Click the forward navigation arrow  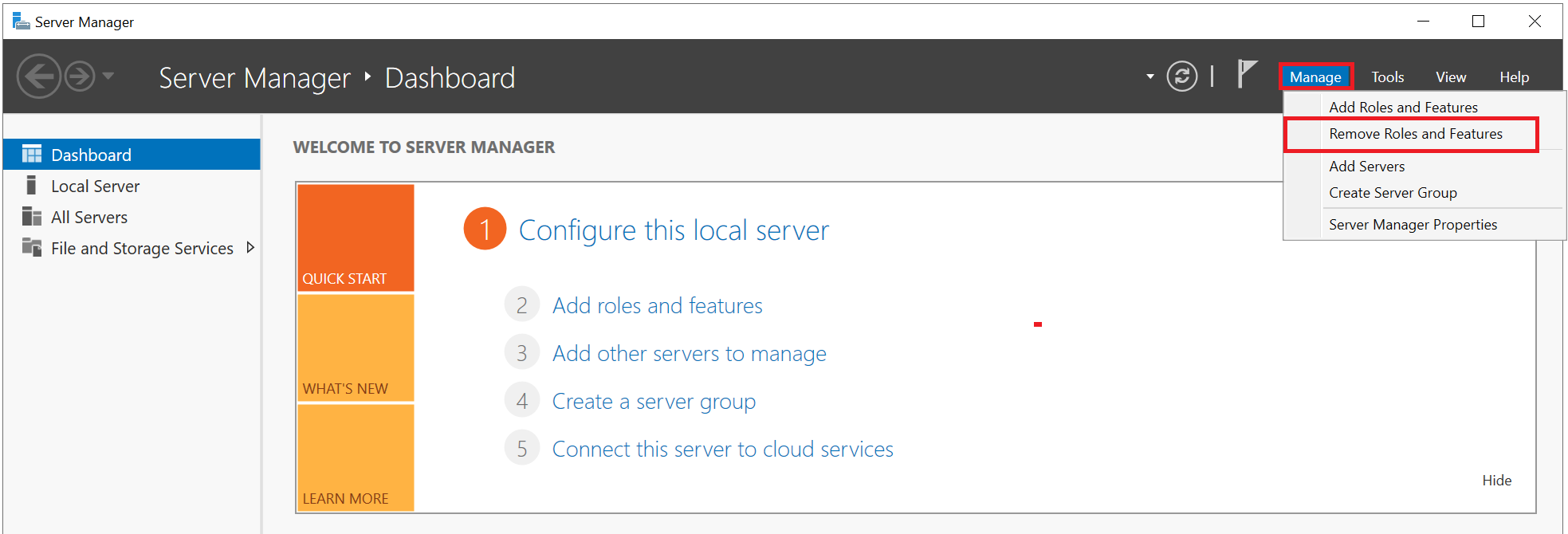[x=80, y=77]
